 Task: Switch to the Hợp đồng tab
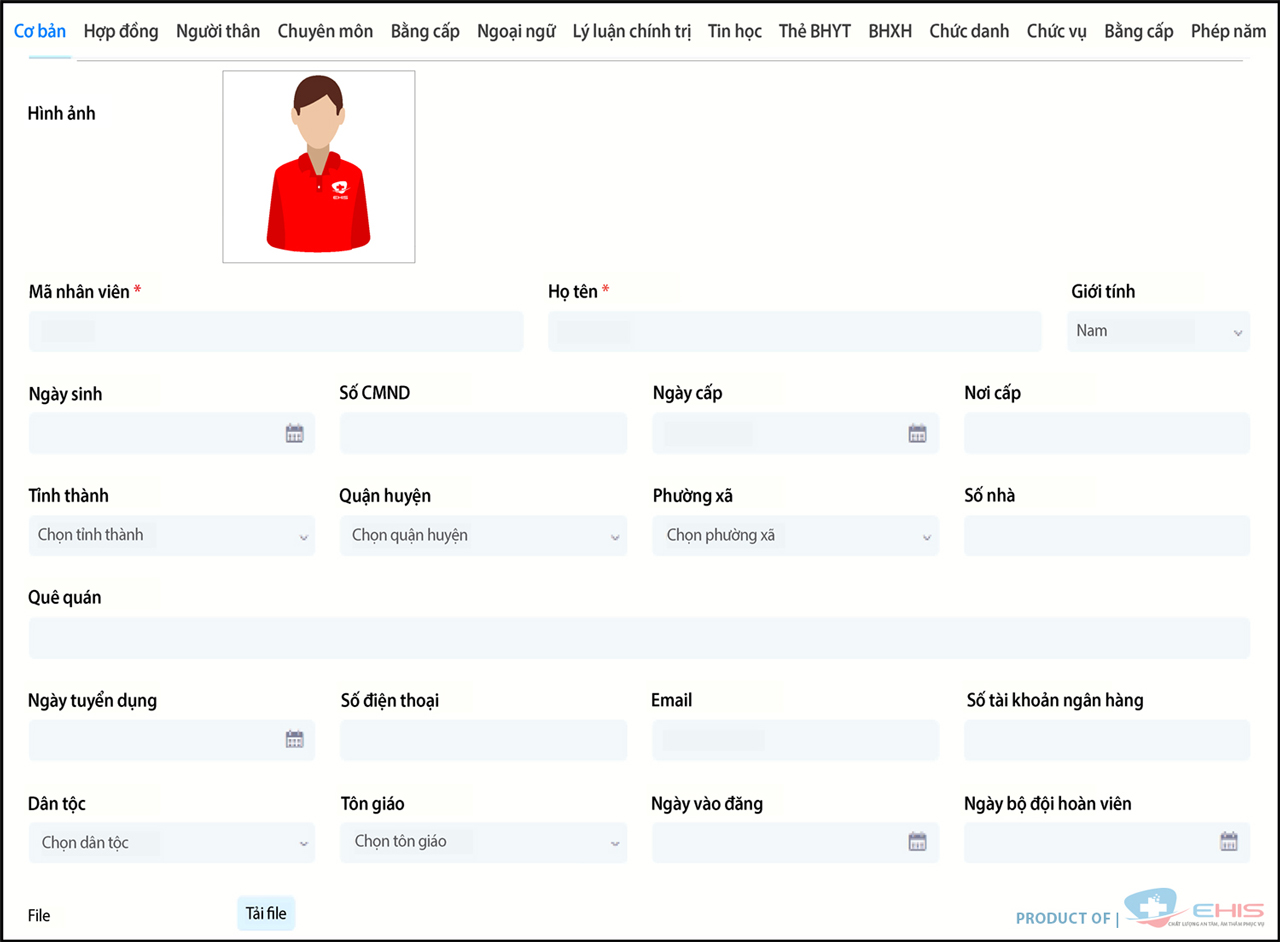pos(121,31)
